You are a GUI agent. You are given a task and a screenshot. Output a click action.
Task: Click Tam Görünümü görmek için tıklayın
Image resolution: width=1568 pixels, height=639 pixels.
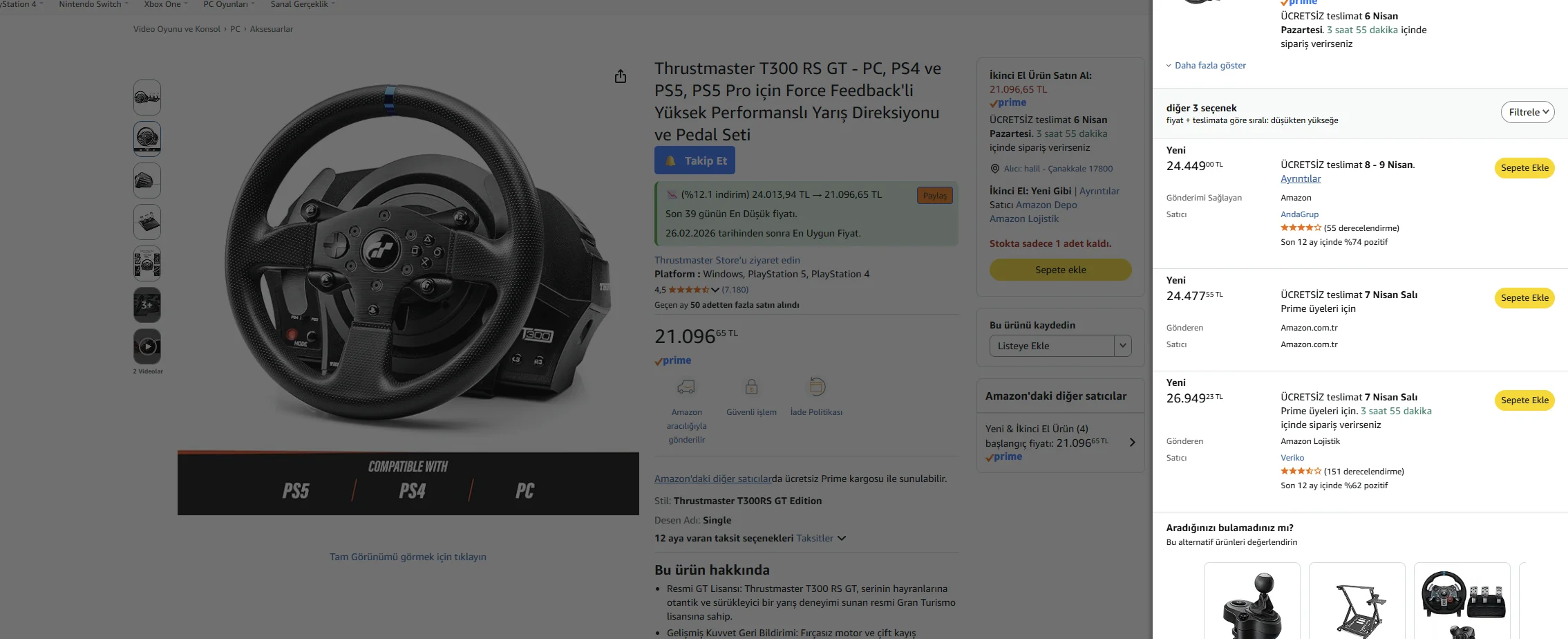pos(408,557)
